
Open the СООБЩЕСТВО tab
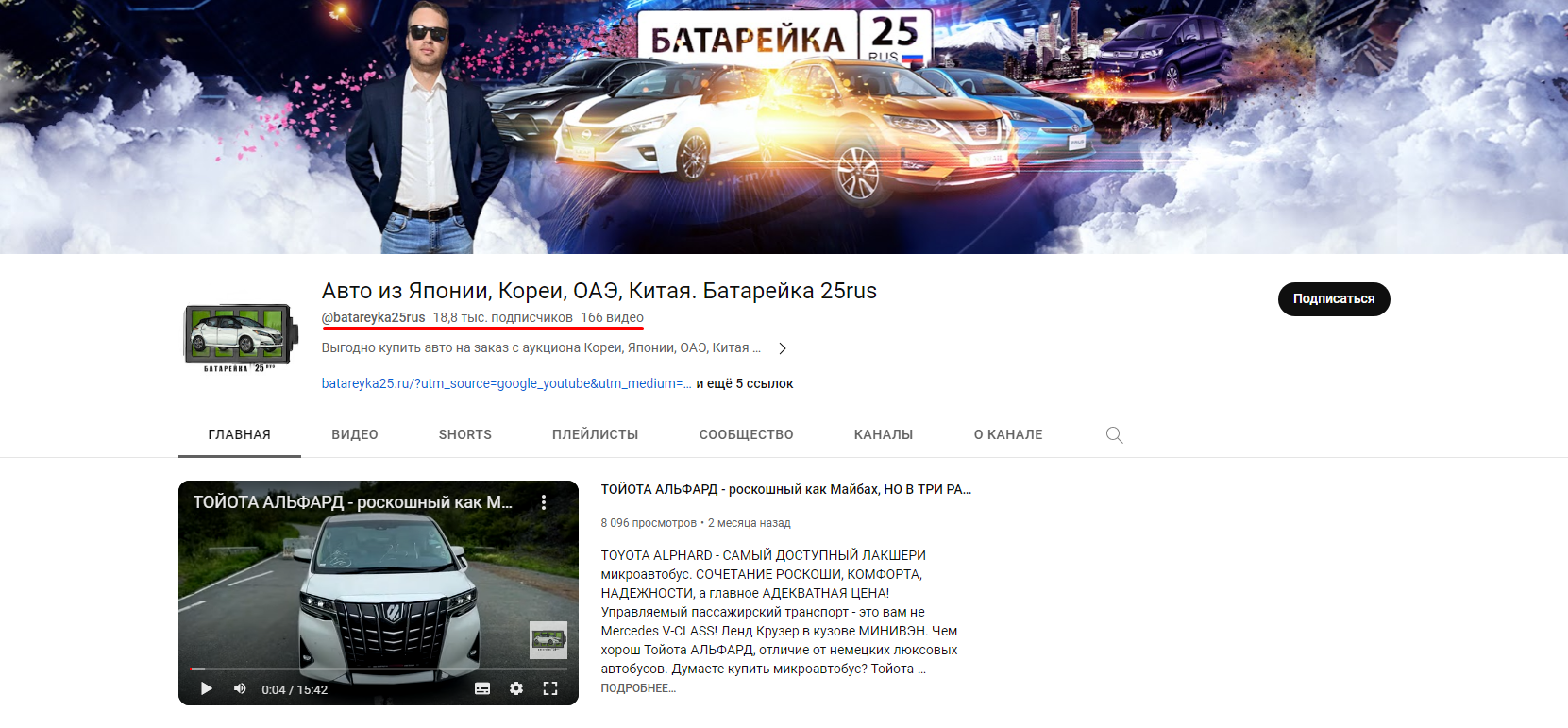coord(747,434)
